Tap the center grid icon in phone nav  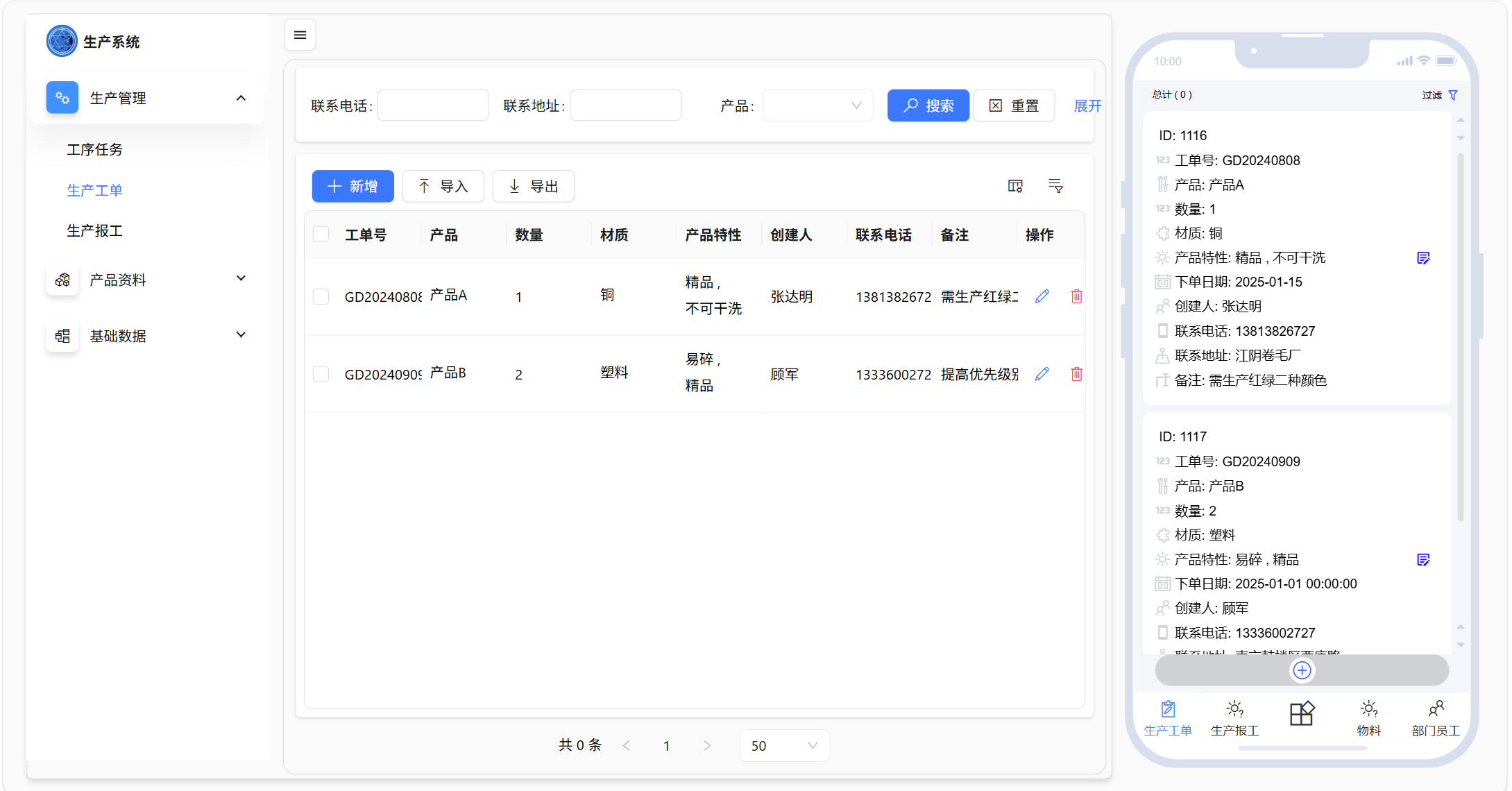coord(1302,713)
